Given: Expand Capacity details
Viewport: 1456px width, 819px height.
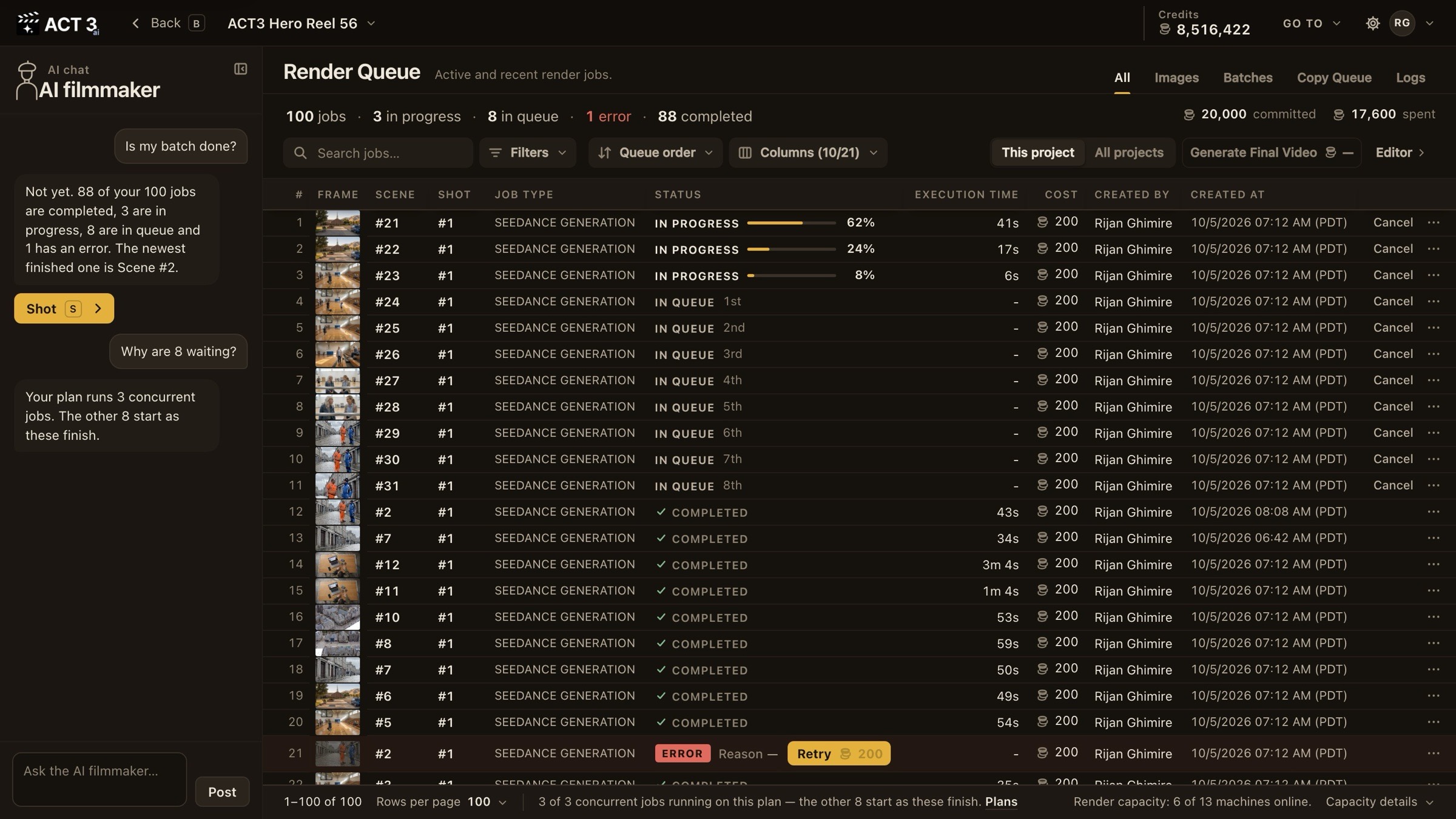Looking at the screenshot, I should 1380,802.
